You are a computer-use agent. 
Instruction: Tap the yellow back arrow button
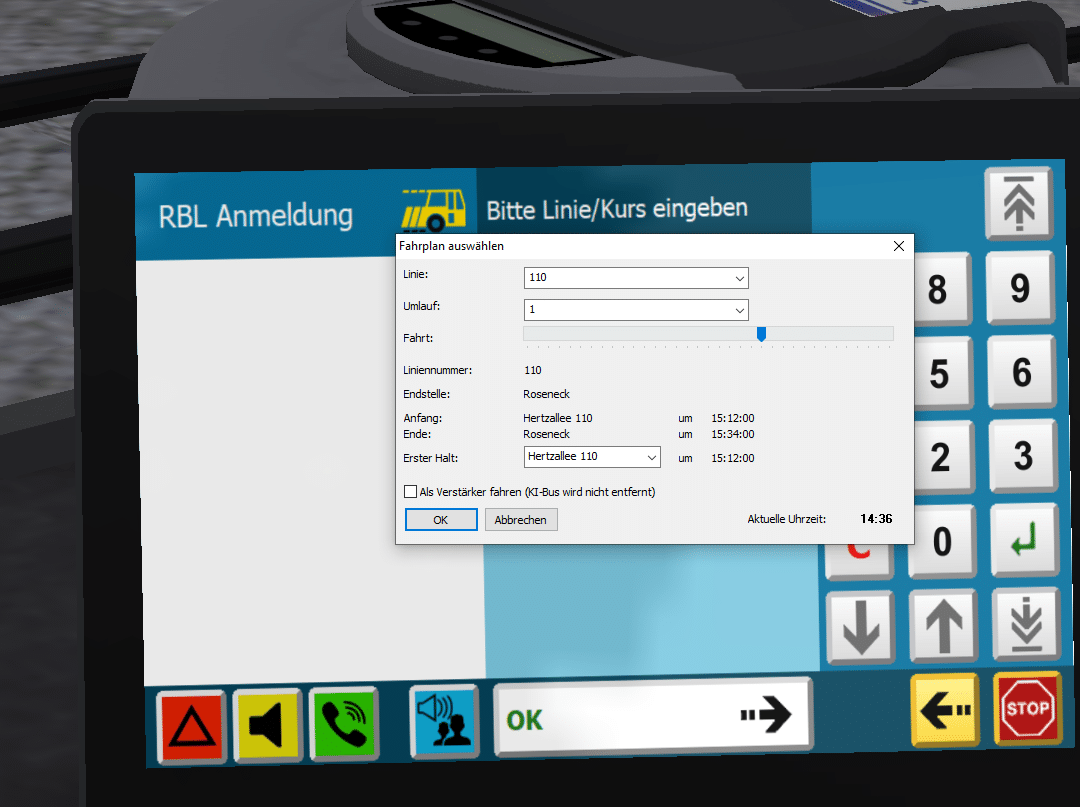tap(943, 709)
